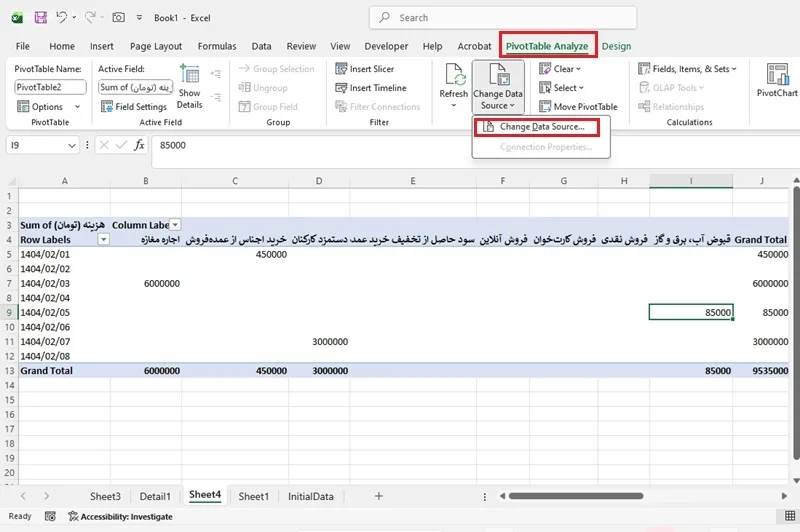Screen dimensions: 800x532
Task: Expand the Refresh dropdown arrow
Action: 454,106
